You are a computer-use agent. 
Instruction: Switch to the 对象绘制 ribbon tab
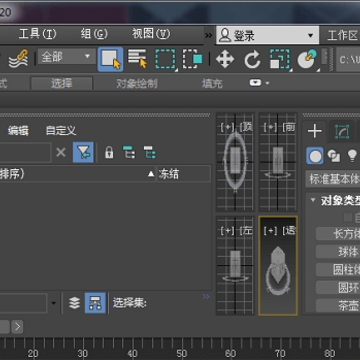coord(137,83)
